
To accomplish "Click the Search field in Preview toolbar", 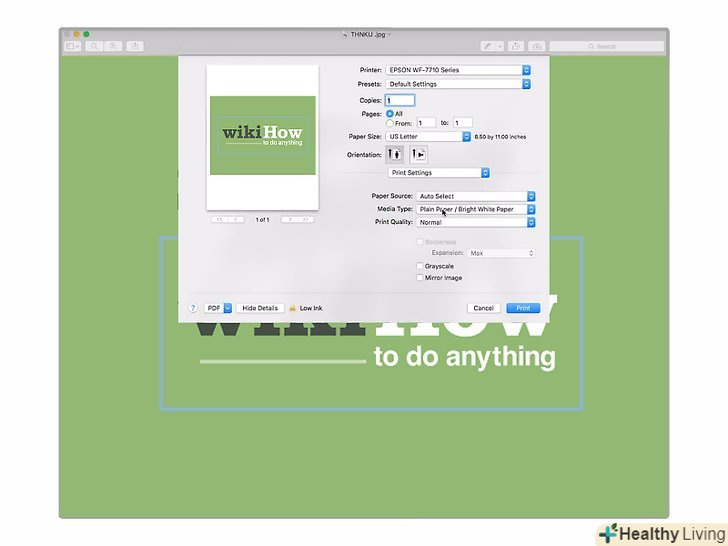I will tap(607, 46).
